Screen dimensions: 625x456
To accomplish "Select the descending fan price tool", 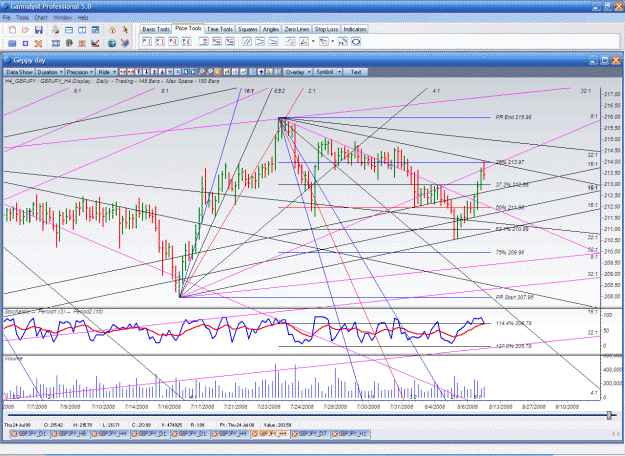I will (324, 41).
